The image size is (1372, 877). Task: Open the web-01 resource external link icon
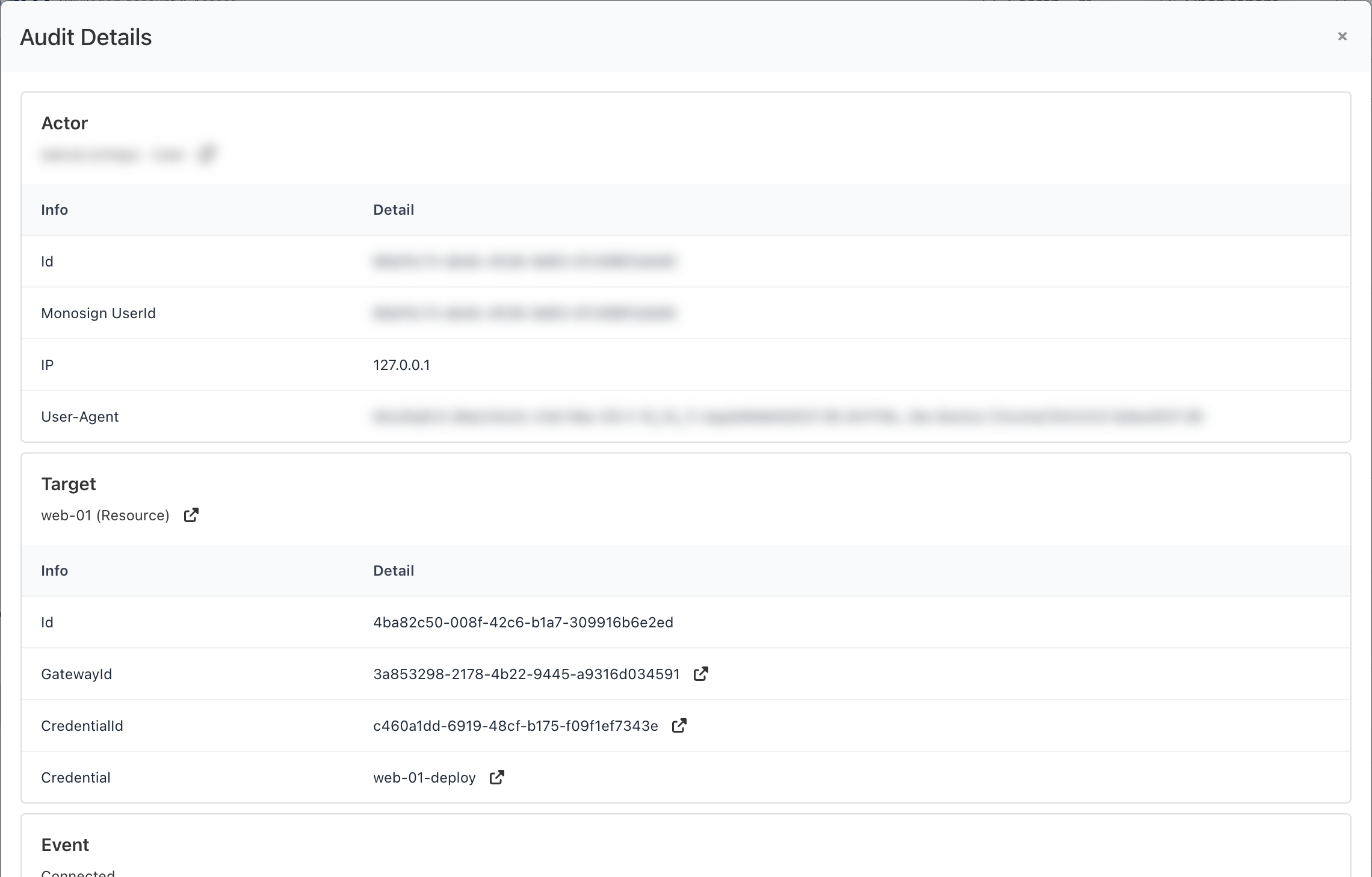191,515
